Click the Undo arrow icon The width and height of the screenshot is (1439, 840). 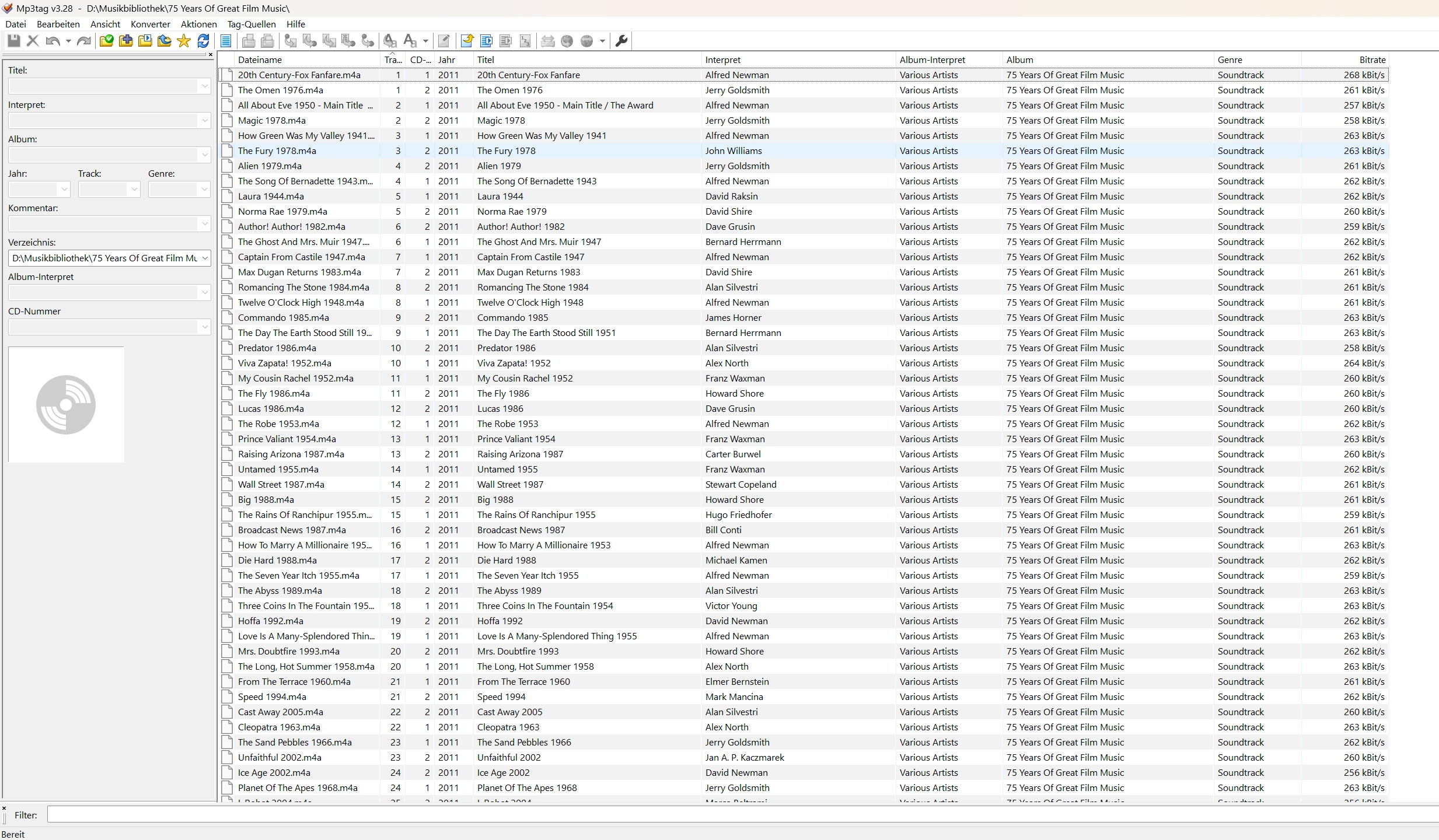coord(53,41)
